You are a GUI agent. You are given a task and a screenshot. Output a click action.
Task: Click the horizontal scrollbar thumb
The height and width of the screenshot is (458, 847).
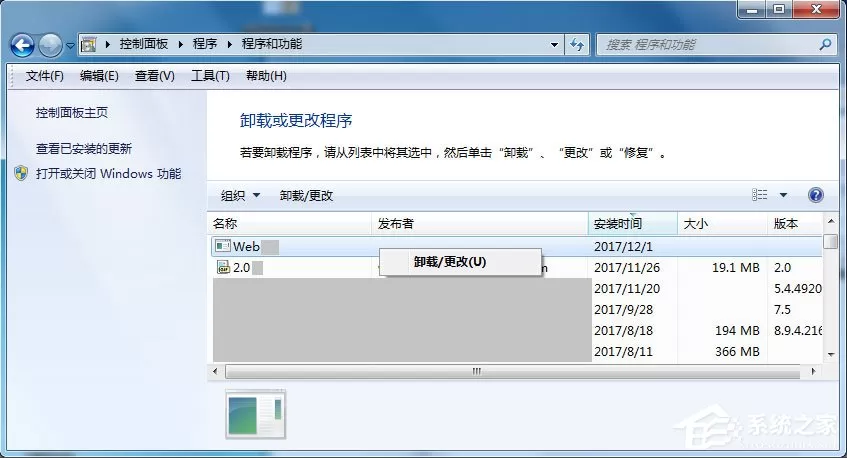pyautogui.click(x=513, y=372)
